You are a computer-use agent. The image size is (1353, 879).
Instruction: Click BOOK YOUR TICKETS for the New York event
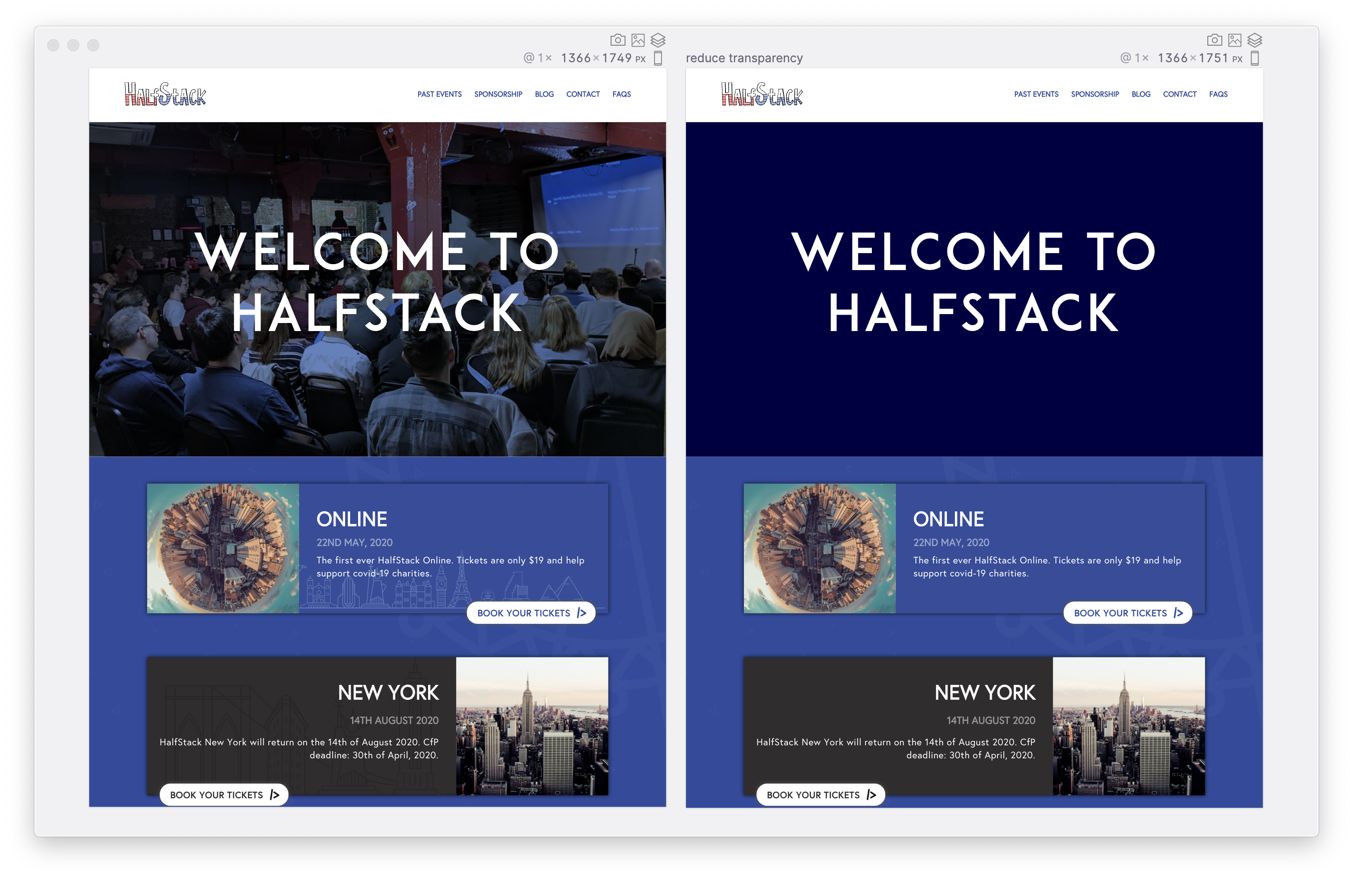224,794
